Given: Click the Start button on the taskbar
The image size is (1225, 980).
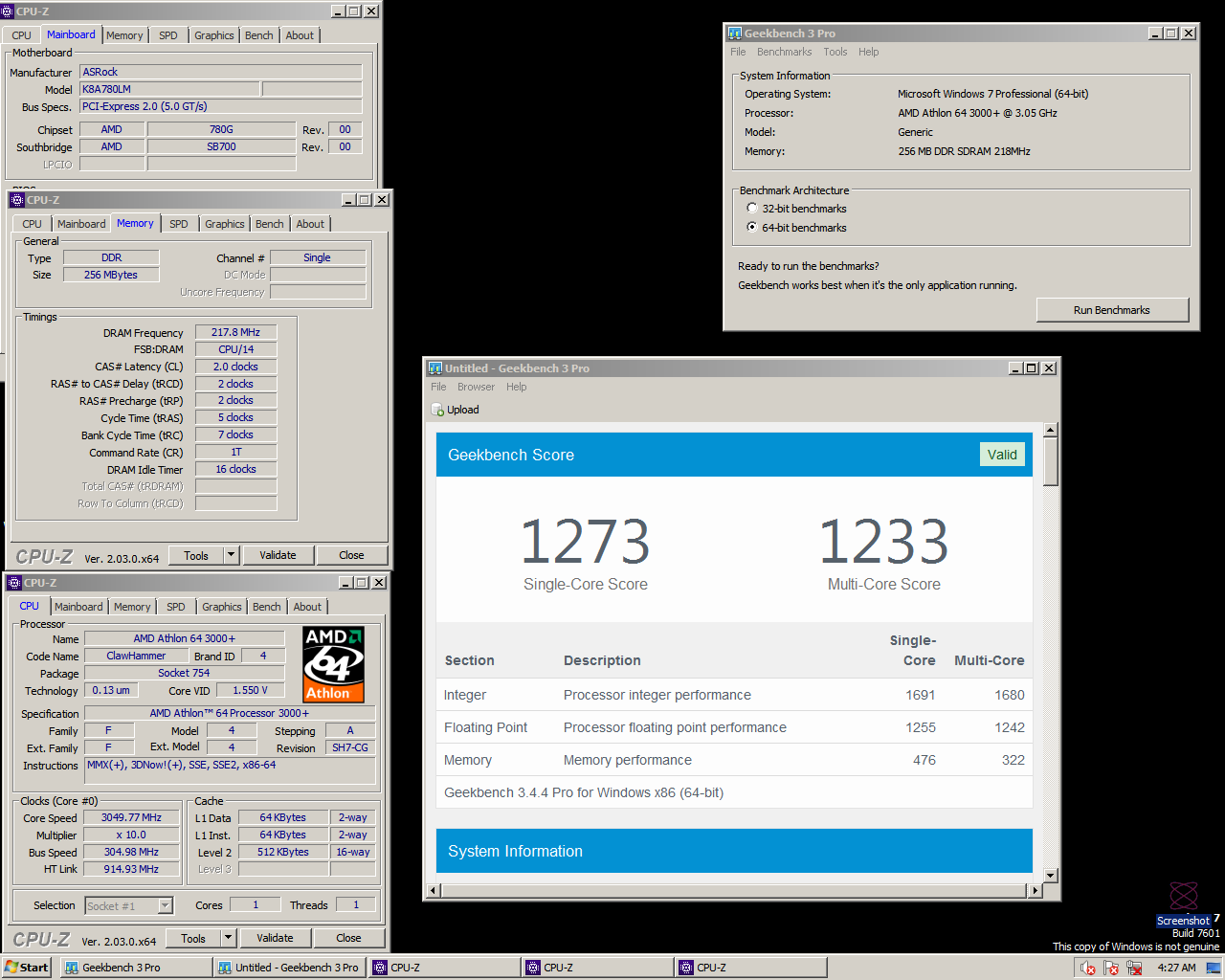Looking at the screenshot, I should 27,968.
